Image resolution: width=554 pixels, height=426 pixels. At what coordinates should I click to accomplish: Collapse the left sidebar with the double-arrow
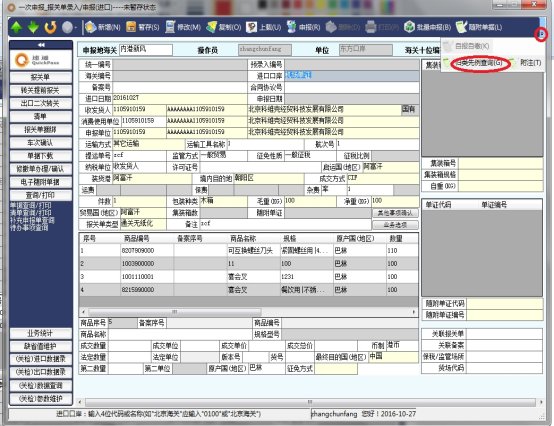[41, 45]
